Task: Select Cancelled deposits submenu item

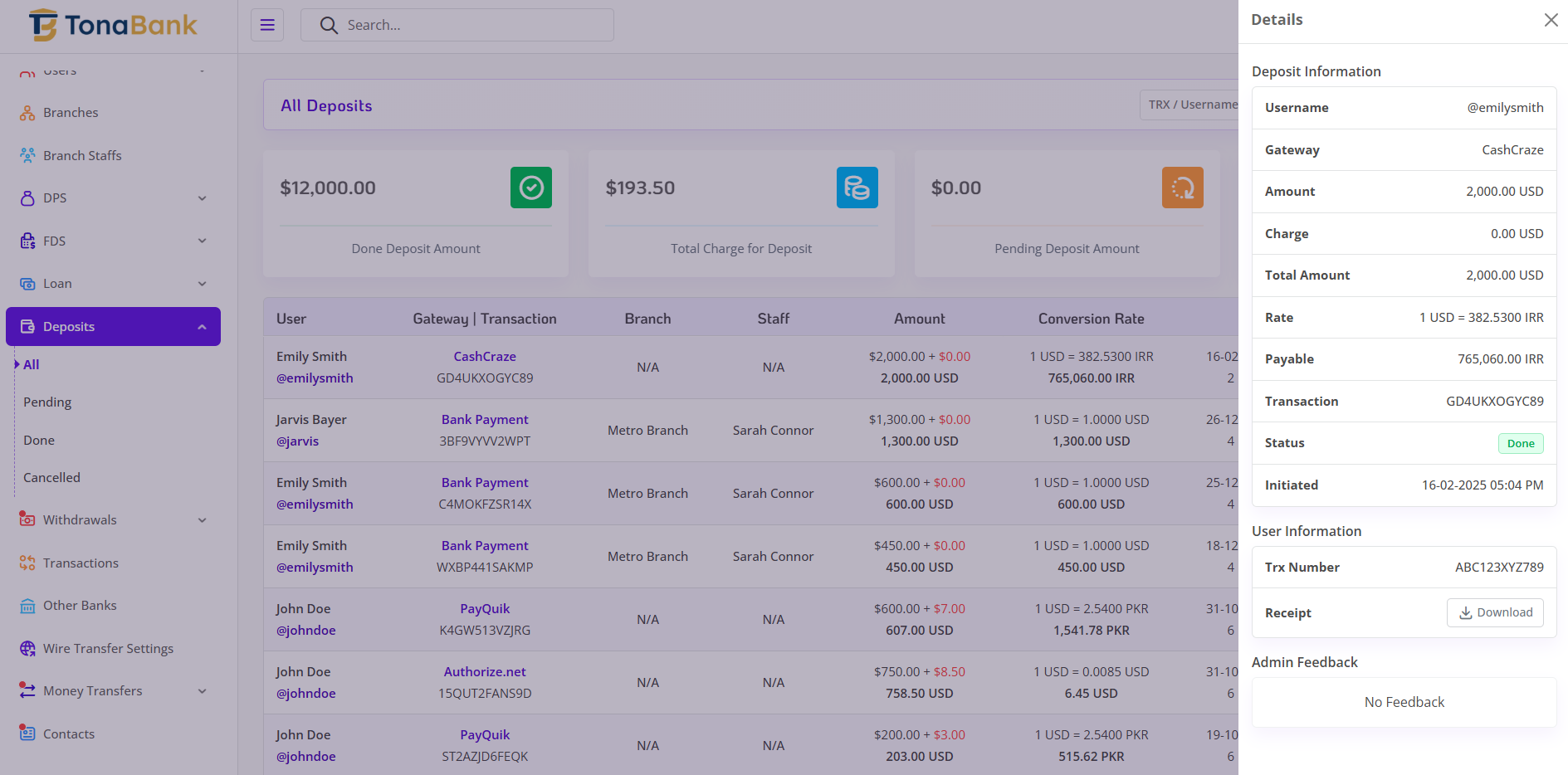Action: click(51, 478)
